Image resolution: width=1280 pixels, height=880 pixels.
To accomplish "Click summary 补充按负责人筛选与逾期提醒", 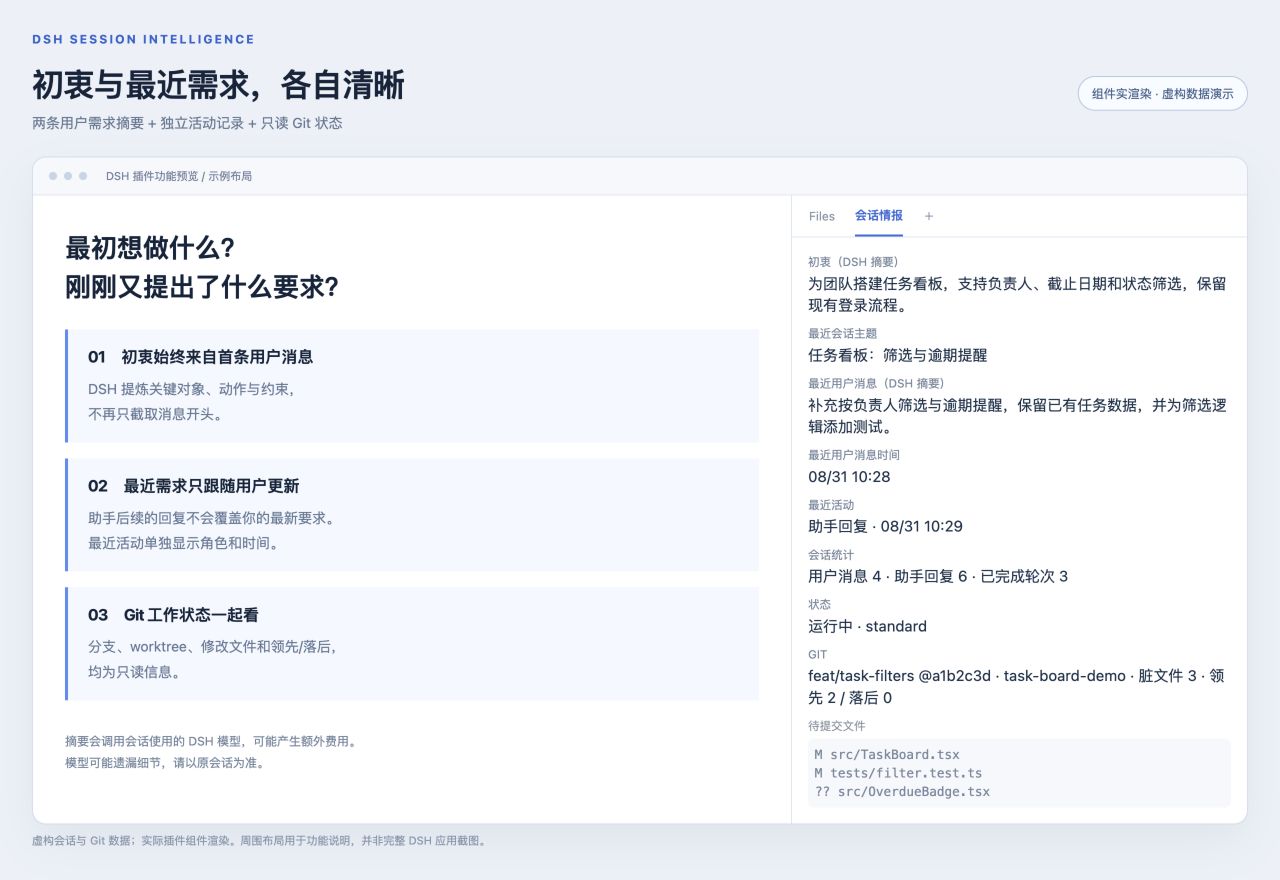I will [908, 405].
